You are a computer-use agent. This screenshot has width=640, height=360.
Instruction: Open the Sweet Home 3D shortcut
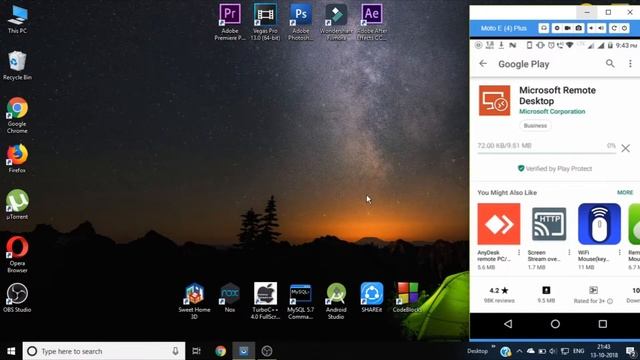click(x=194, y=300)
